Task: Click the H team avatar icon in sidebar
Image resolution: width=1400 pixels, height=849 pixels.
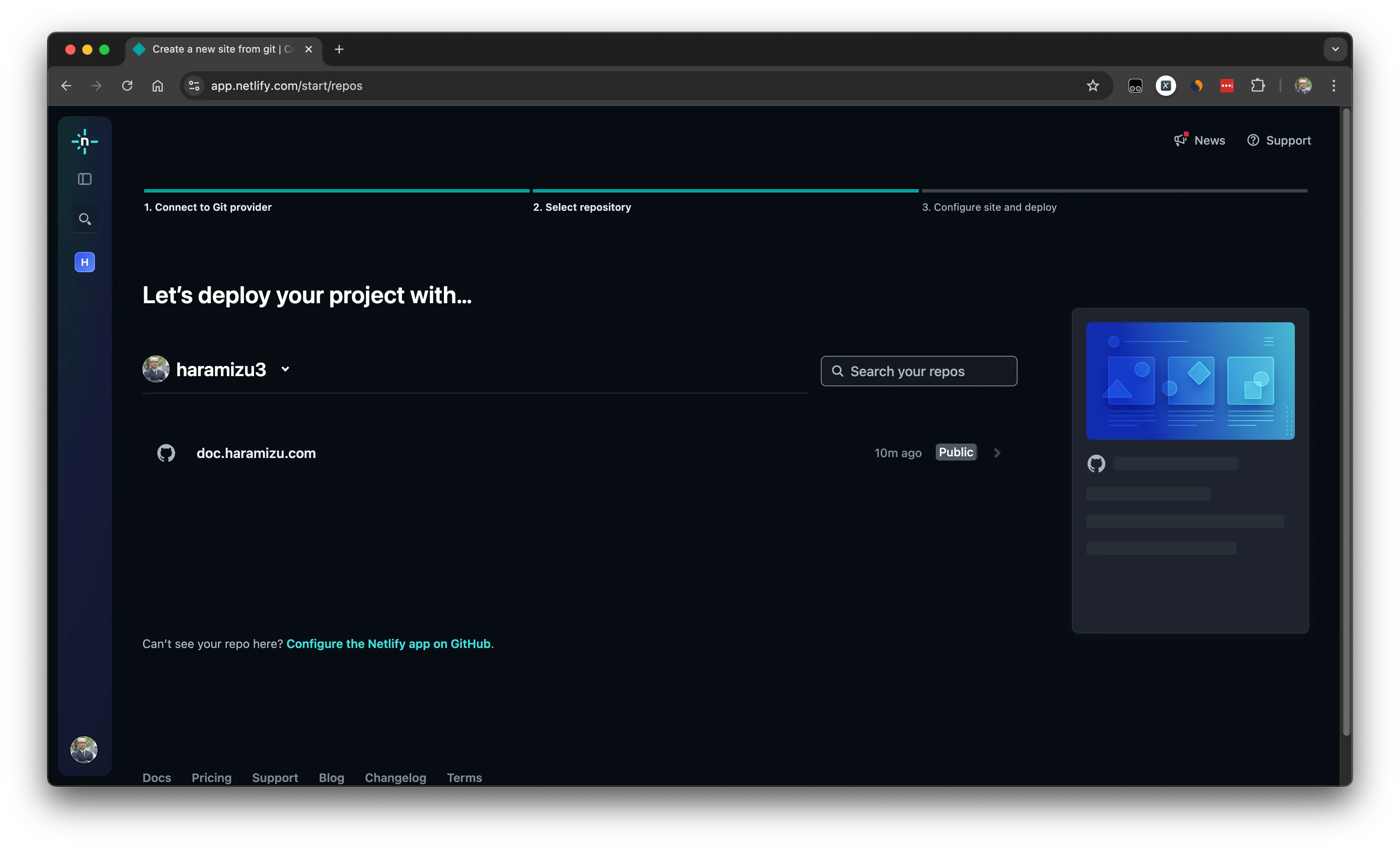Action: click(85, 262)
